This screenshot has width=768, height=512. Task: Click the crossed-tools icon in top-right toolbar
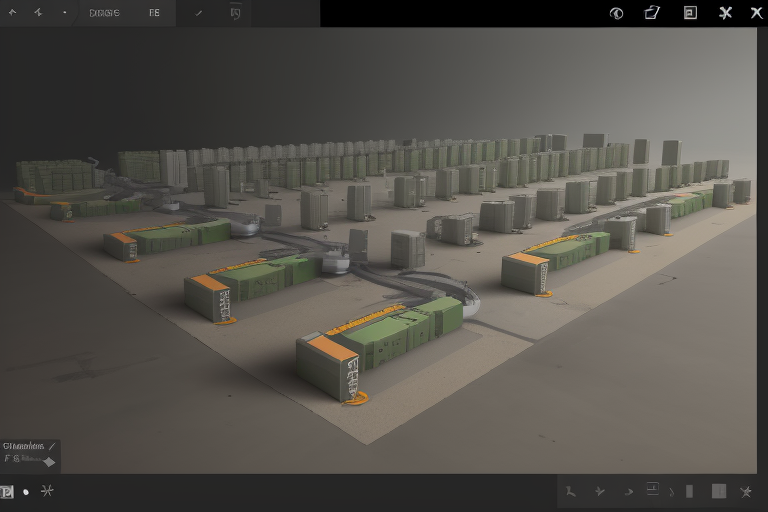tap(725, 13)
